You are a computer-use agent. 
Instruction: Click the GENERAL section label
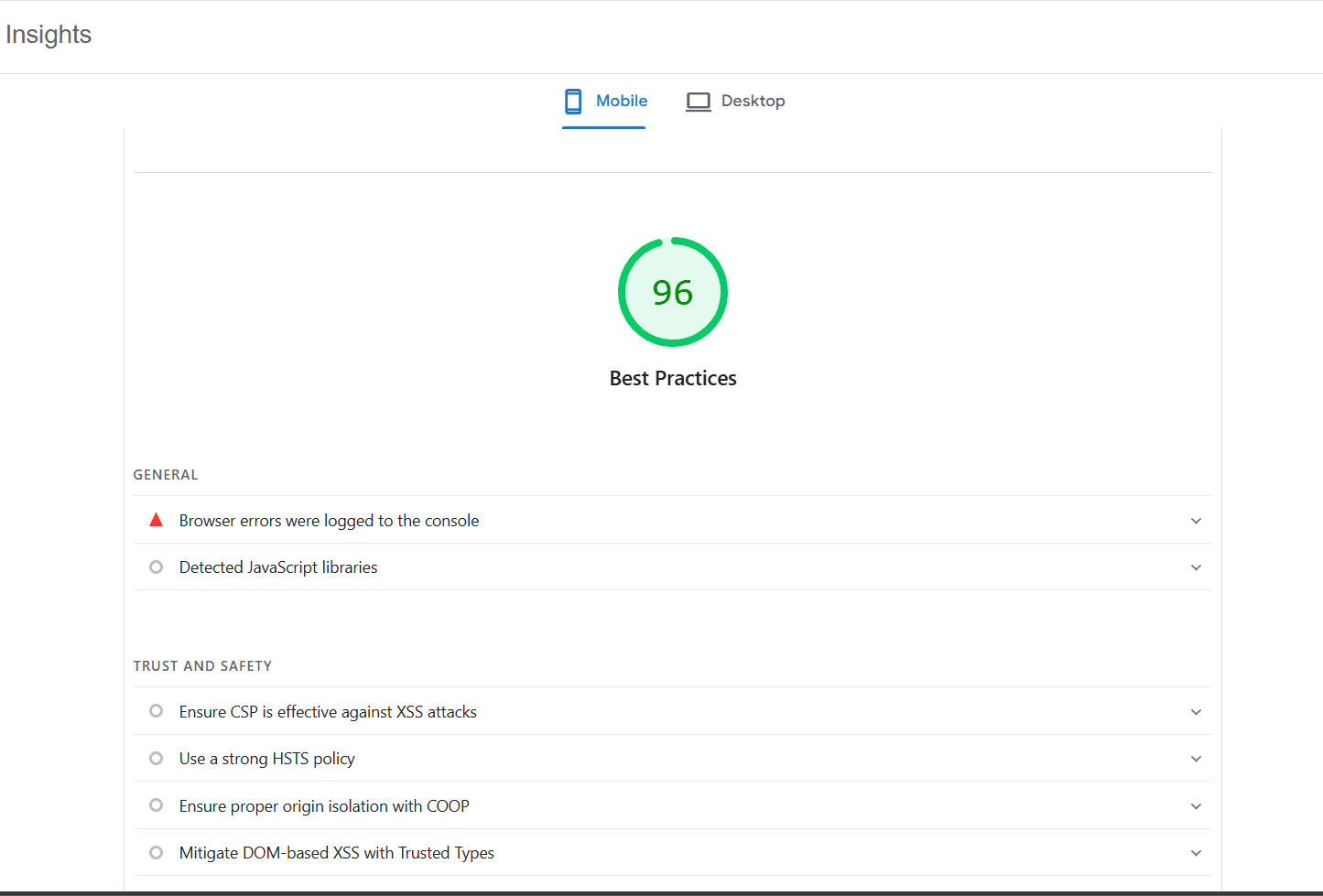tap(166, 475)
